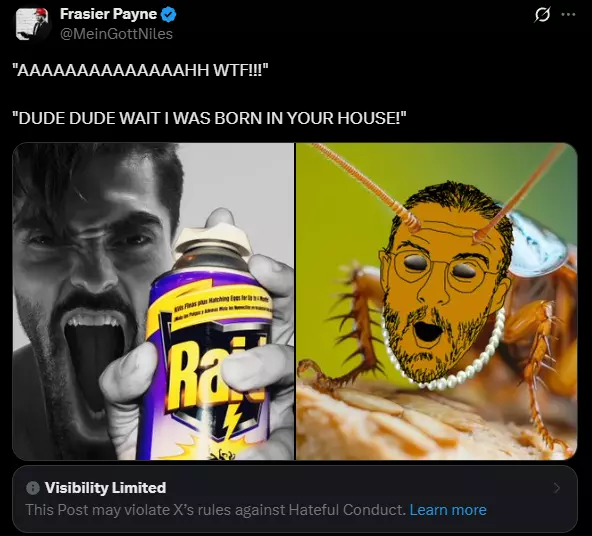Click the first quoted line of post text
This screenshot has width=592, height=536.
pyautogui.click(x=140, y=70)
